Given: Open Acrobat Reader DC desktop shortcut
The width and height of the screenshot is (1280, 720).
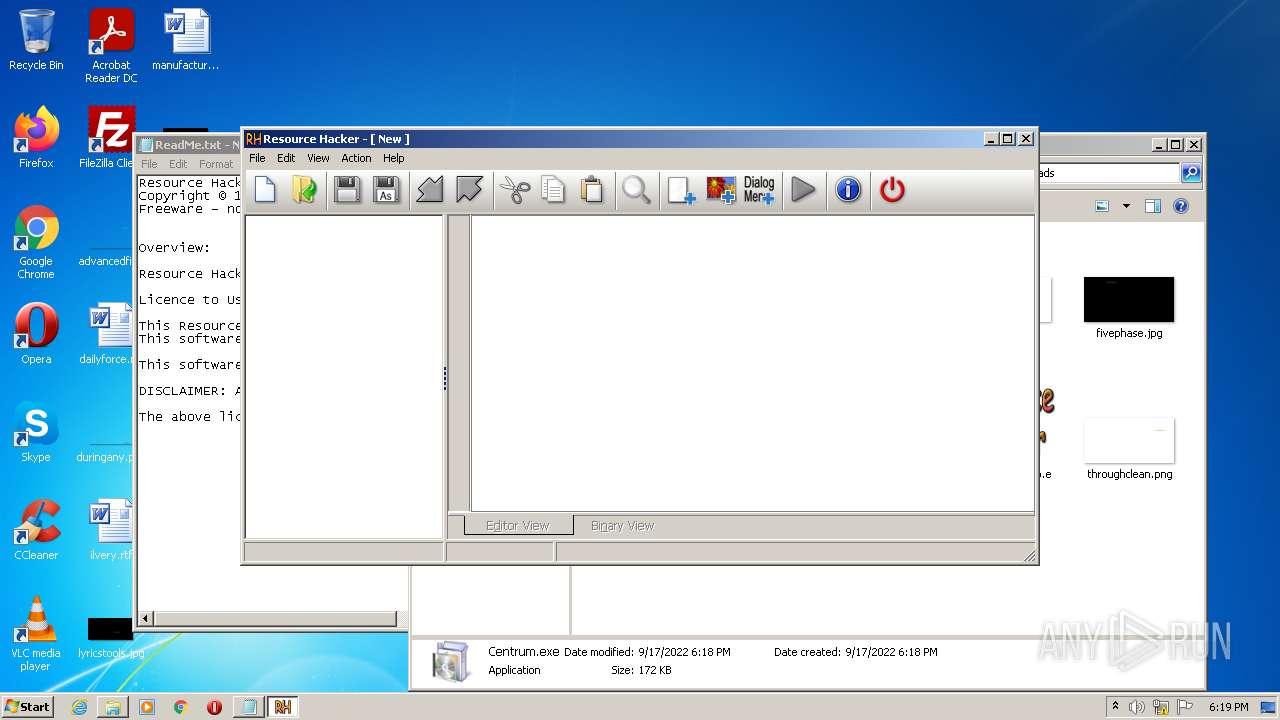Looking at the screenshot, I should [x=111, y=46].
